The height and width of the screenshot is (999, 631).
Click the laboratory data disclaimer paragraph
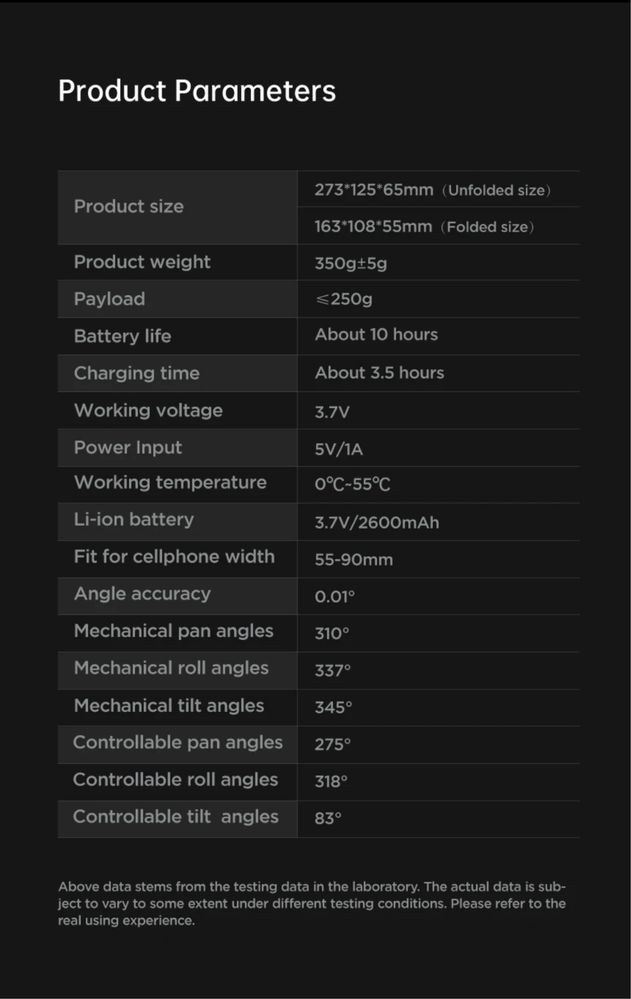pos(312,903)
